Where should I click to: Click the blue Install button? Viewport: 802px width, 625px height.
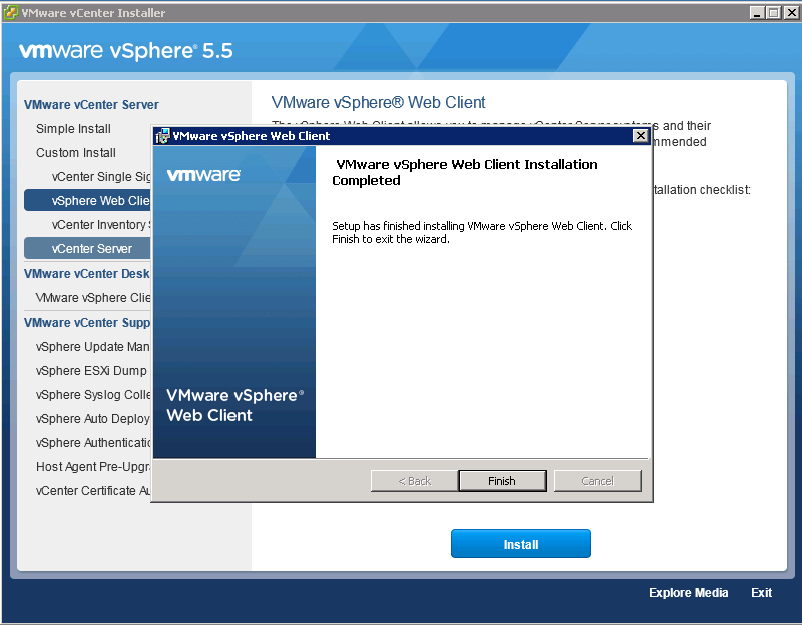point(521,544)
